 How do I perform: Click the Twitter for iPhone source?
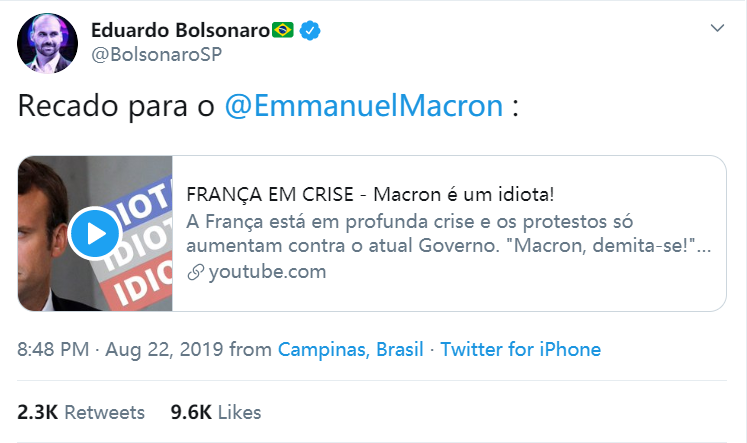point(520,350)
